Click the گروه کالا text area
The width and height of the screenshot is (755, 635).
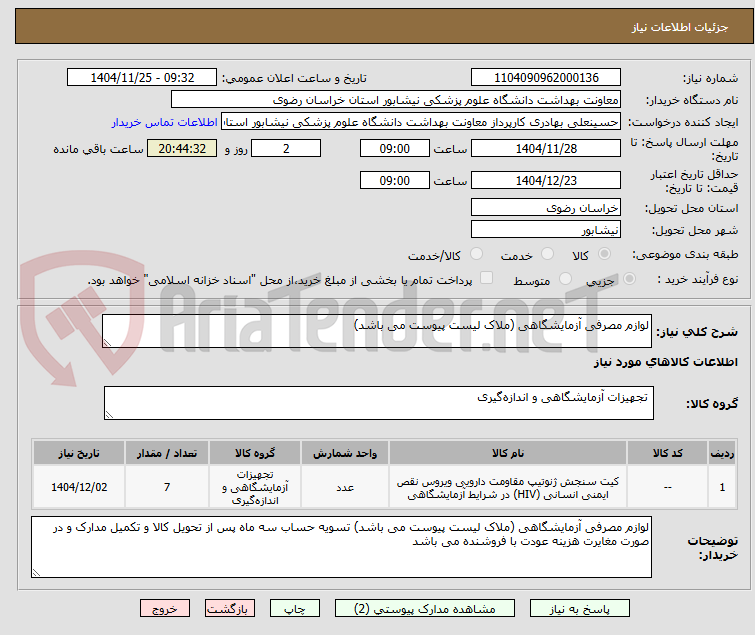click(x=378, y=403)
